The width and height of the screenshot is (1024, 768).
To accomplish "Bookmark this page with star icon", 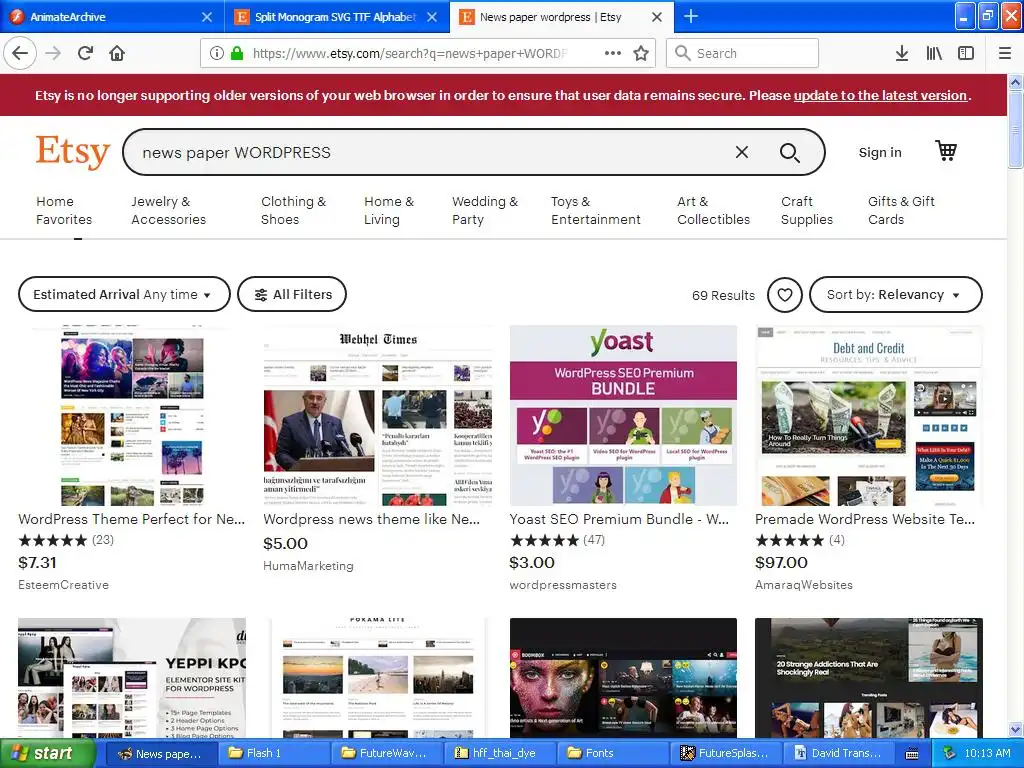I will coord(641,54).
